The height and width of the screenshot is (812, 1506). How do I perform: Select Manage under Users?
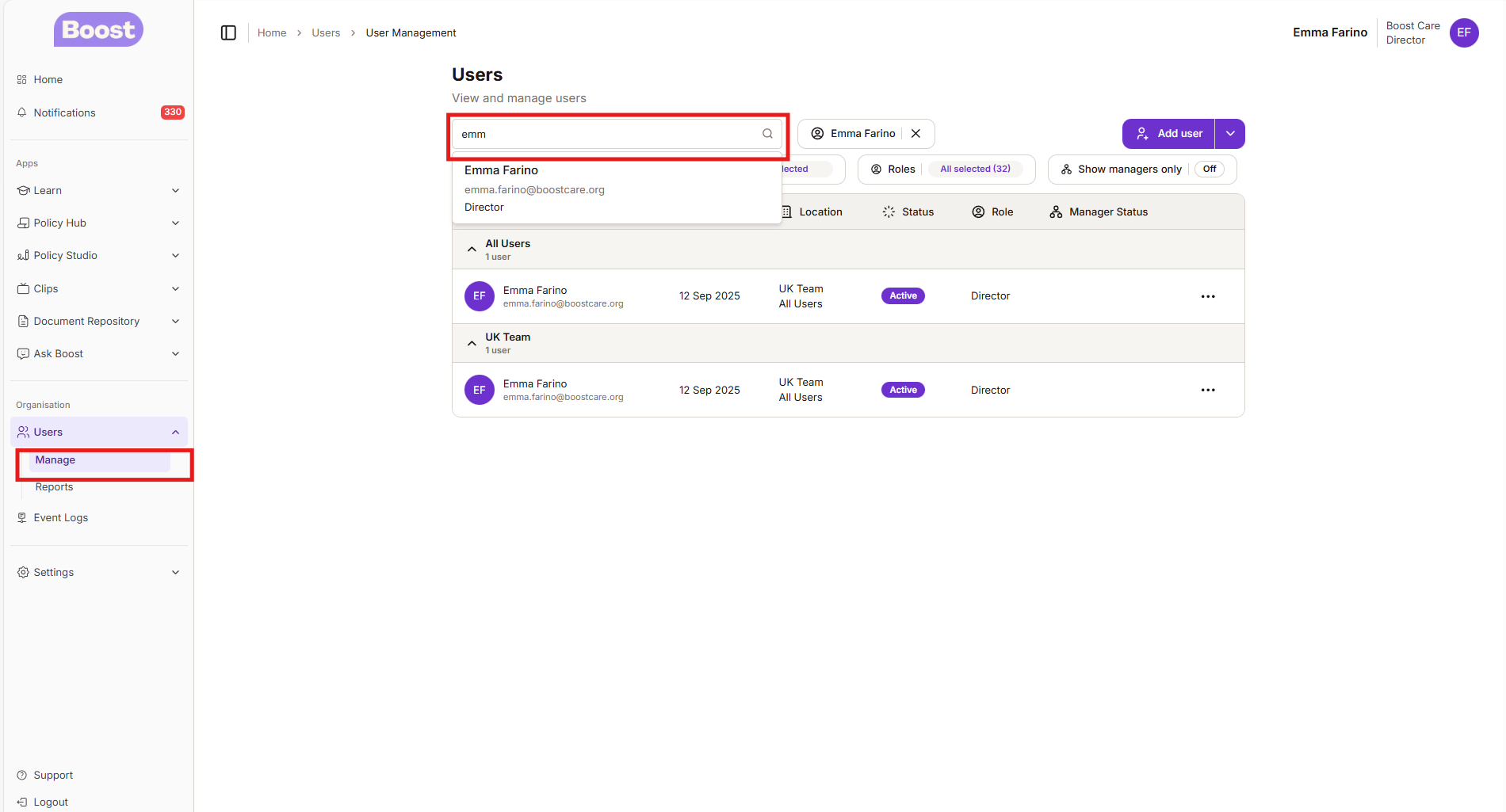(x=100, y=460)
